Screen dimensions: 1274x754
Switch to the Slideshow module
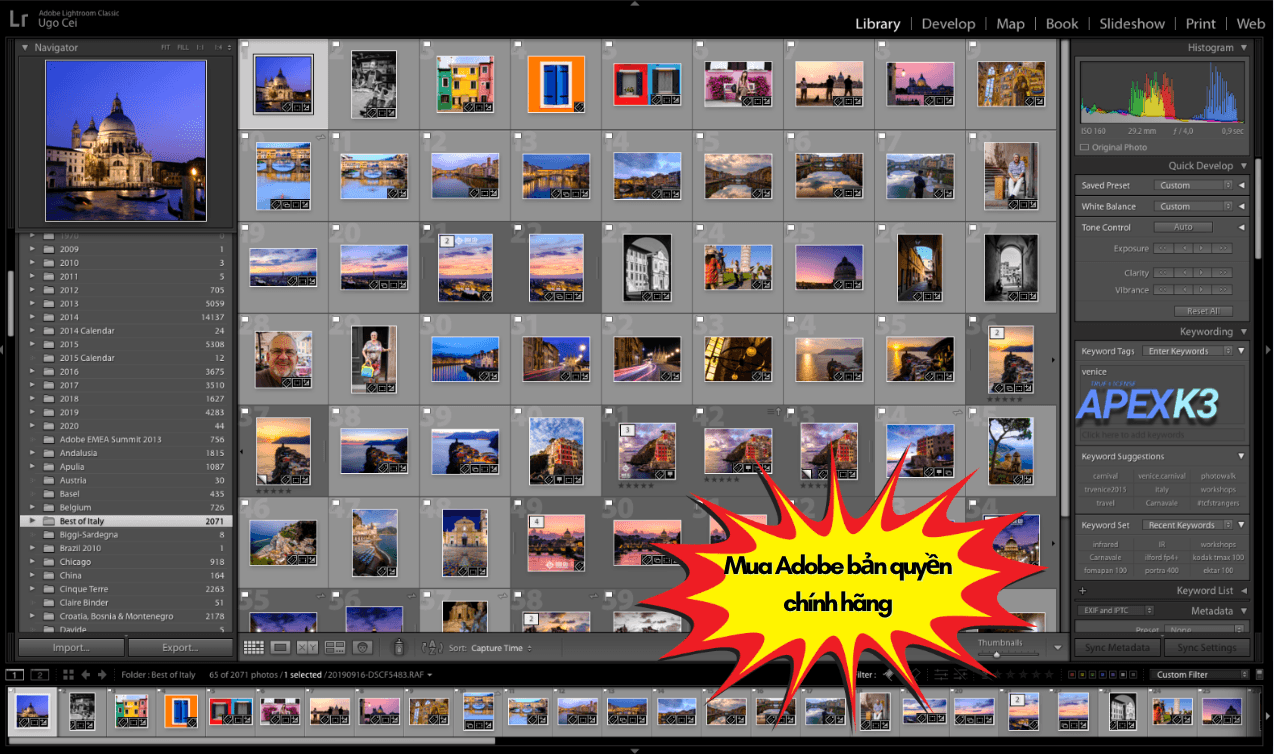(x=1132, y=24)
